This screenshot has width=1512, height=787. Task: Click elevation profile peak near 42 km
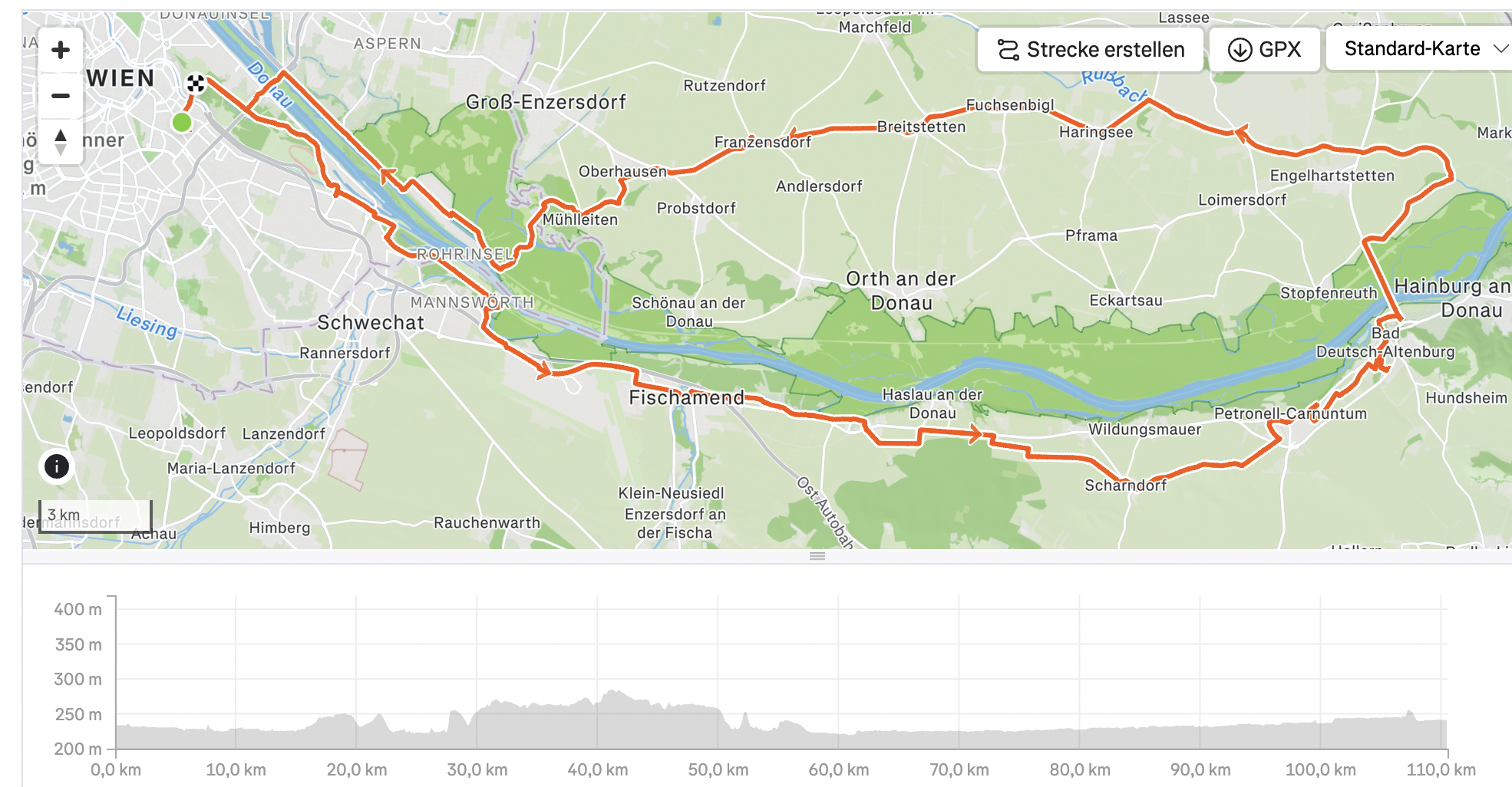613,693
